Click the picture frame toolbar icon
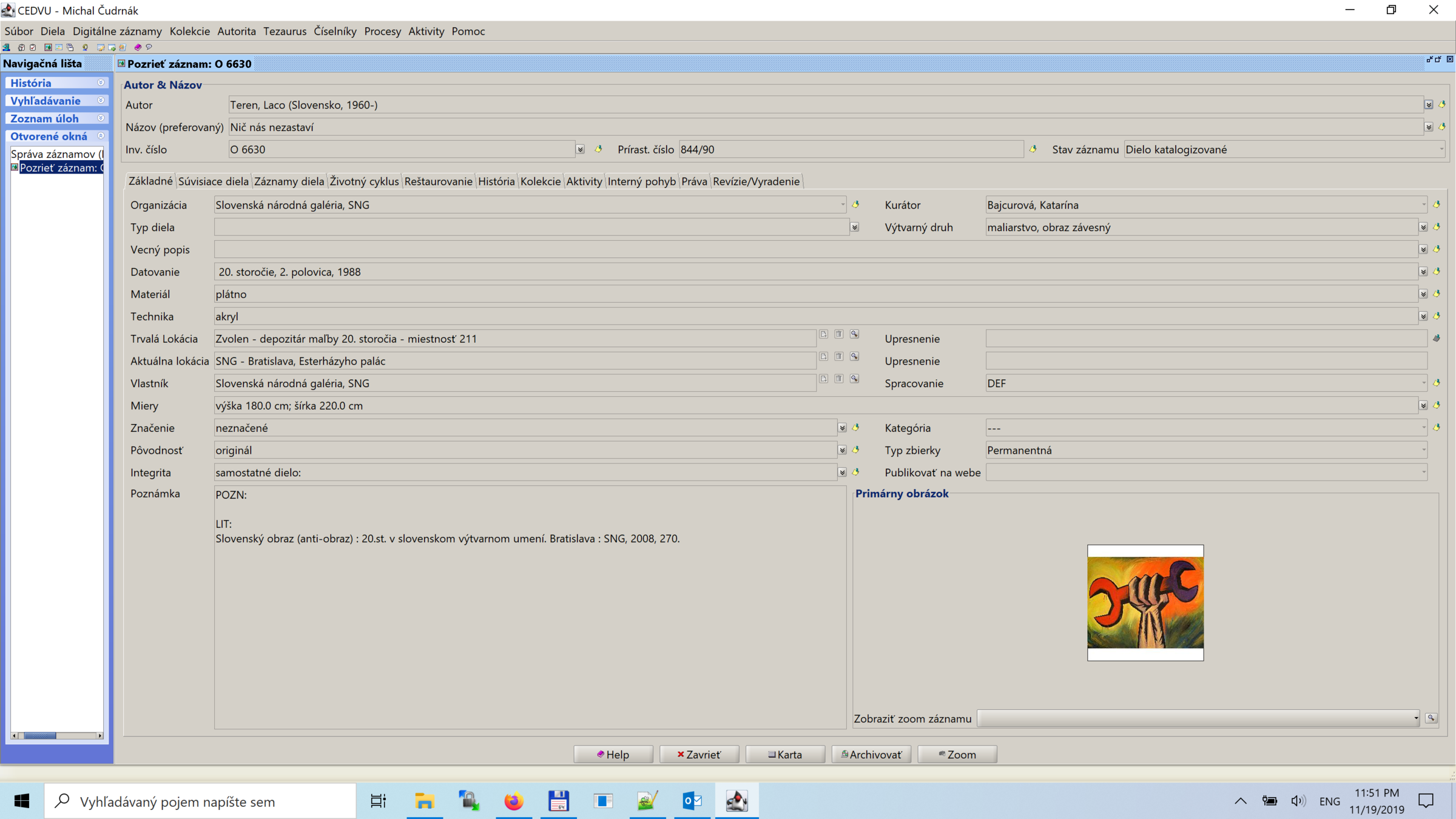 coord(48,47)
